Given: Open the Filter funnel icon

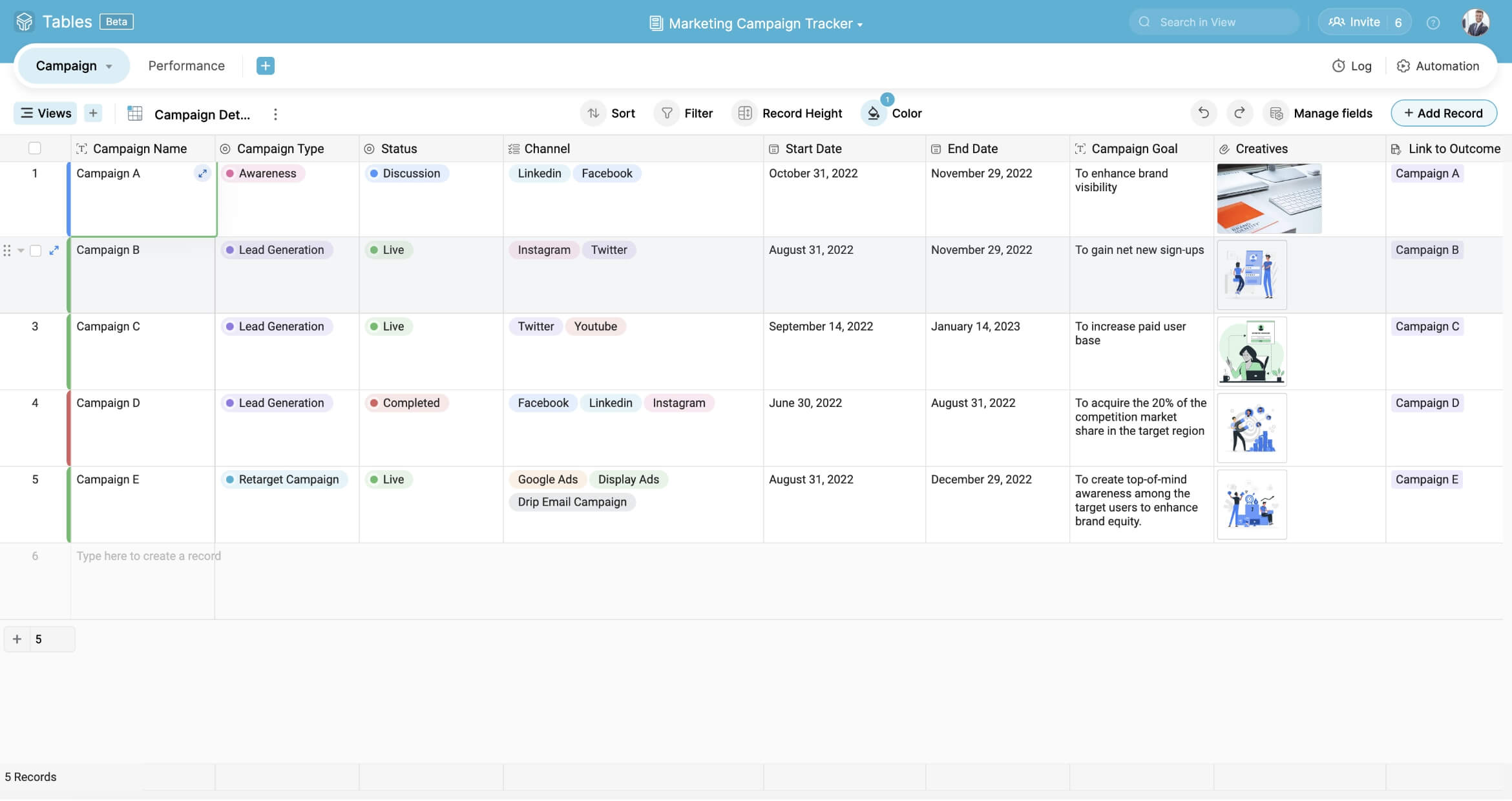Looking at the screenshot, I should point(667,113).
